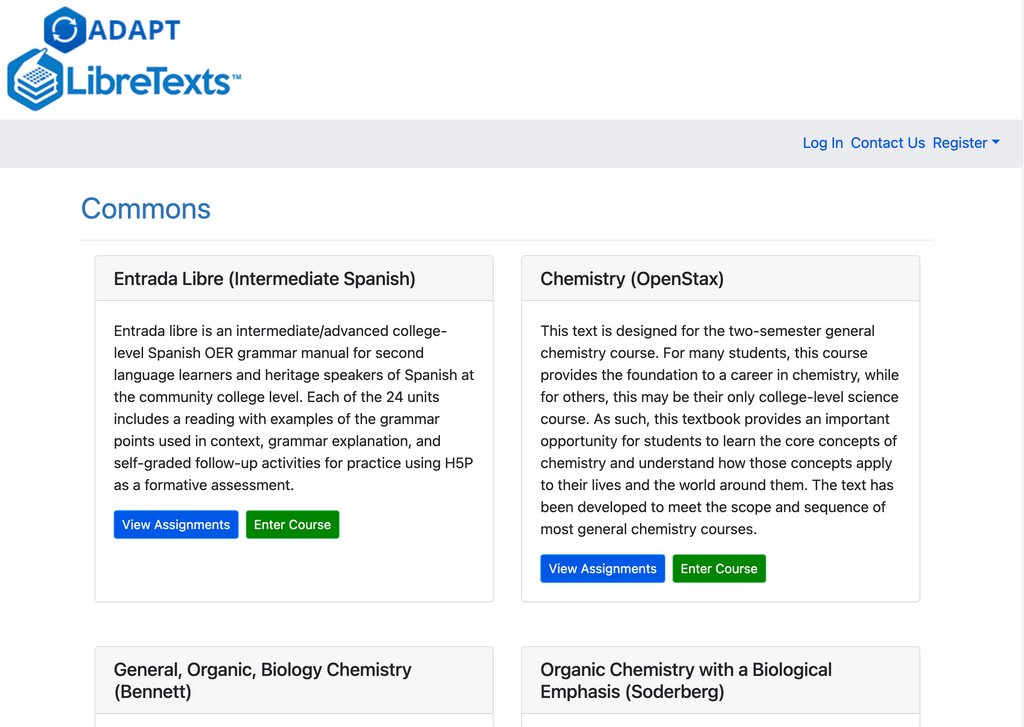Click Organic Chemistry with a Biological Emphasis title
Viewport: 1024px width, 727px height.
pos(686,681)
